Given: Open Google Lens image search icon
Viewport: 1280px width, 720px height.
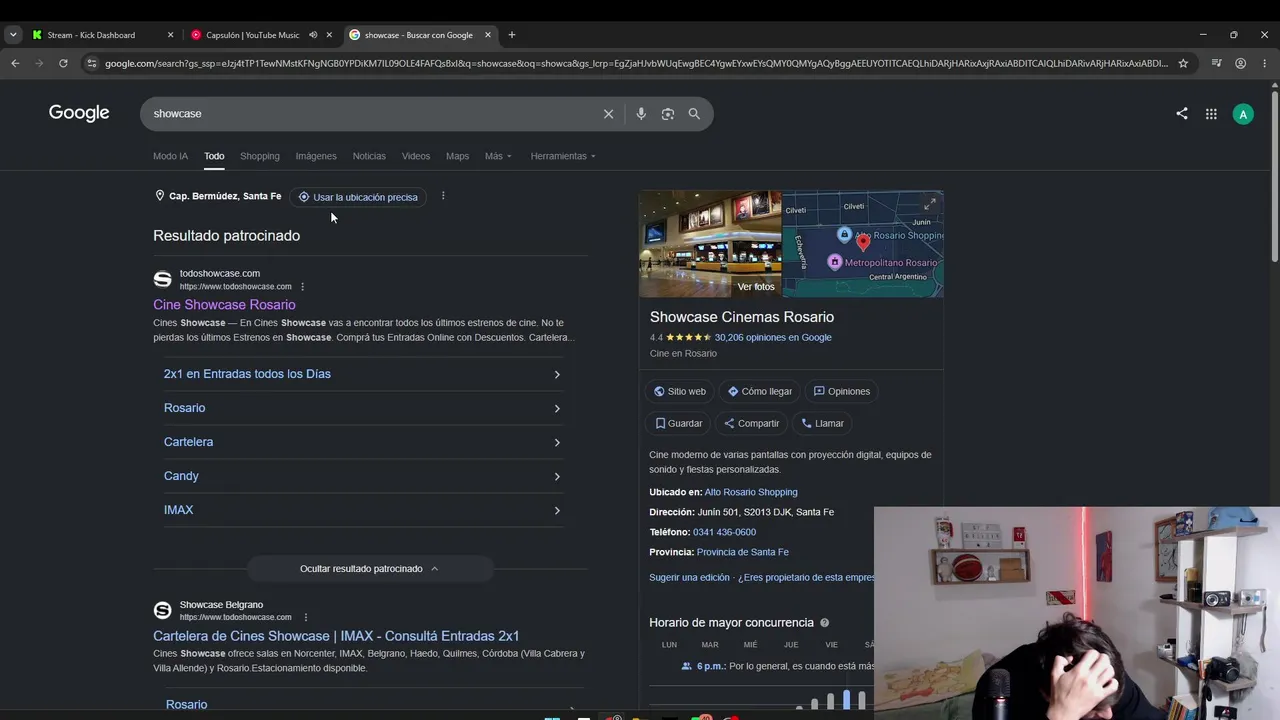Looking at the screenshot, I should pos(668,114).
